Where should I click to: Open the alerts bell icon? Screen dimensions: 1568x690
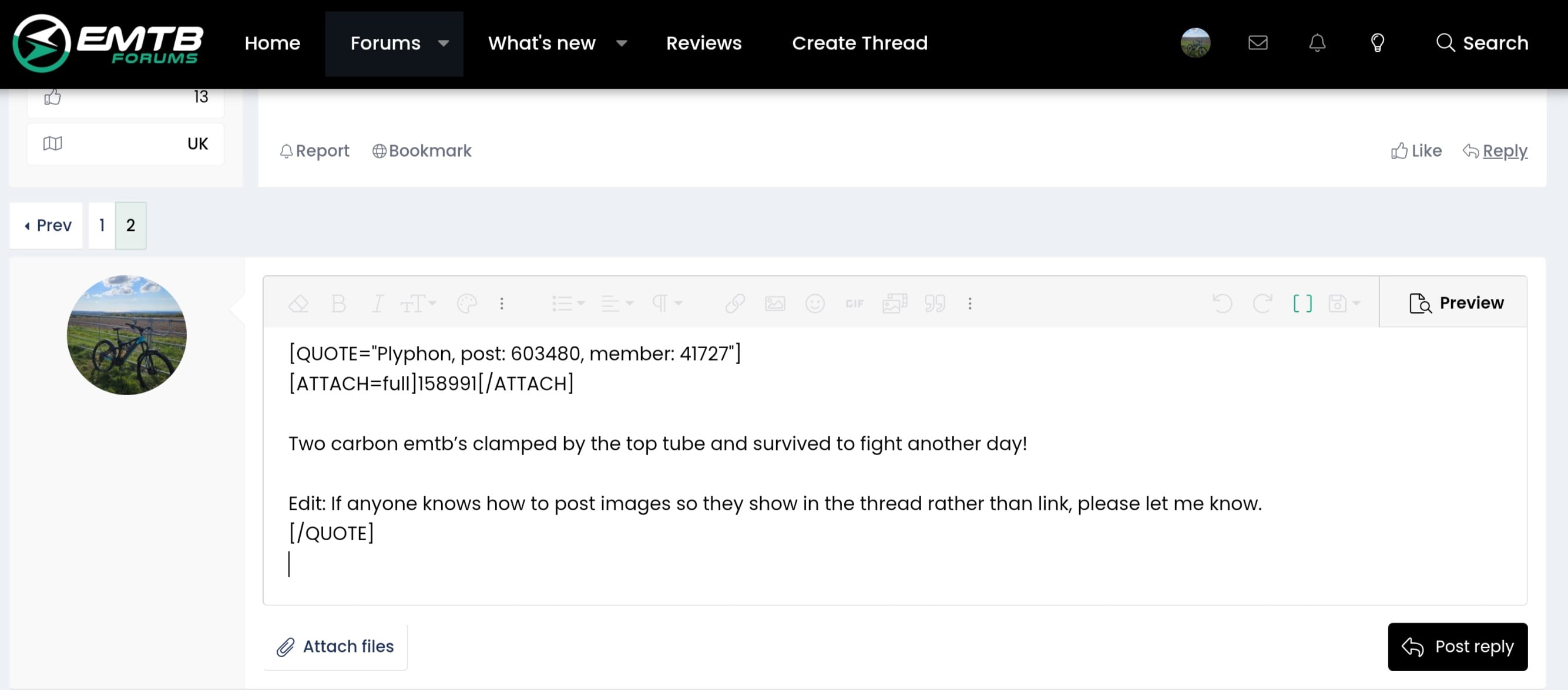(1317, 43)
